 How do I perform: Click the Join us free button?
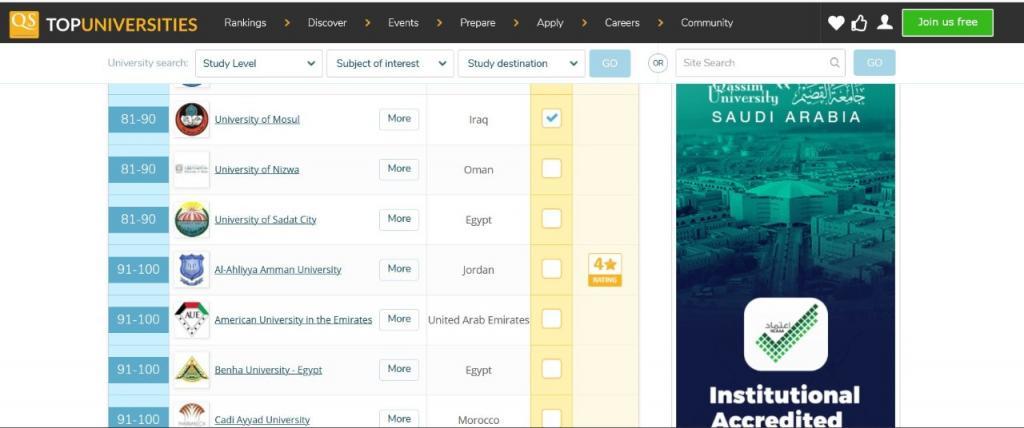tap(947, 22)
